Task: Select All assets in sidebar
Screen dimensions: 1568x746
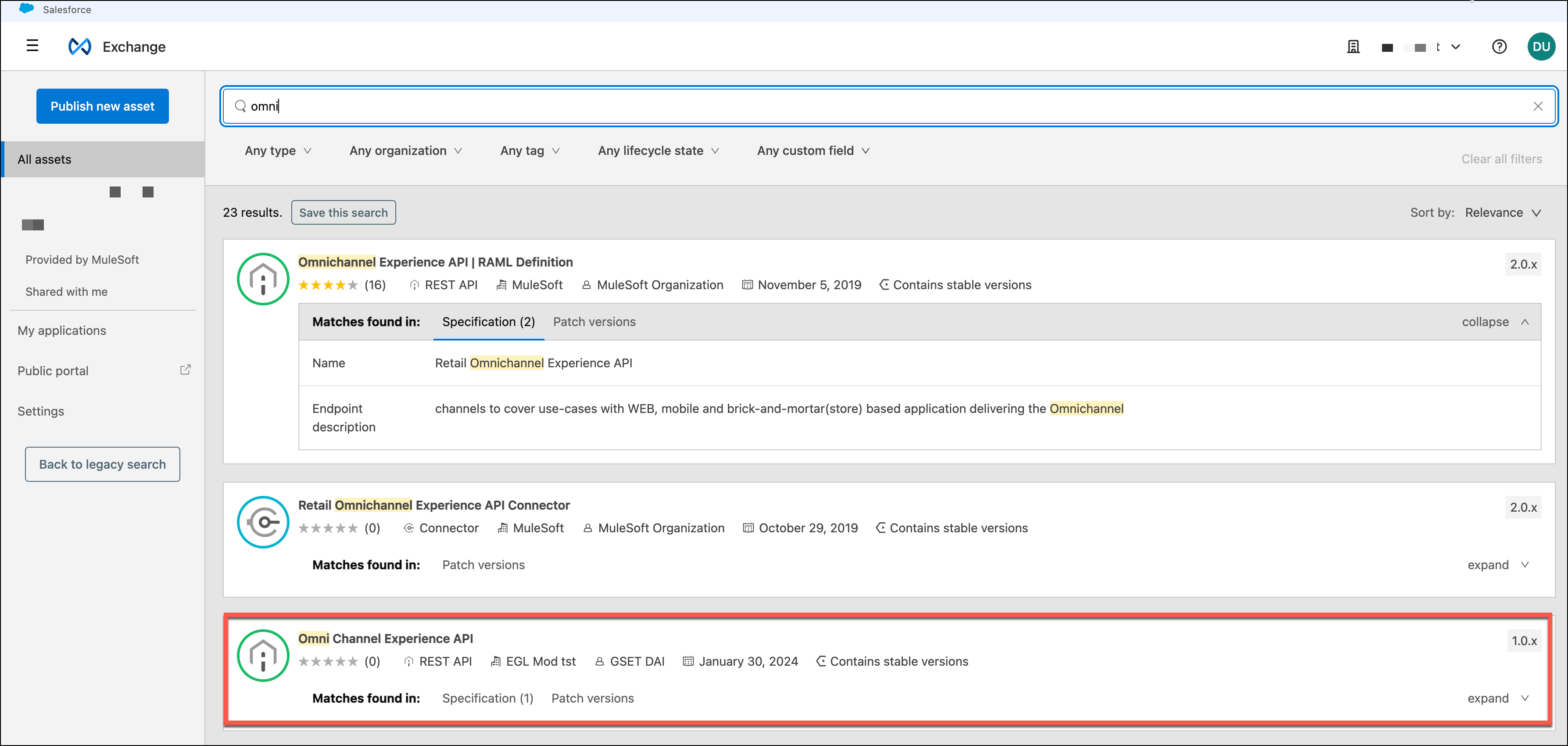Action: click(x=44, y=160)
